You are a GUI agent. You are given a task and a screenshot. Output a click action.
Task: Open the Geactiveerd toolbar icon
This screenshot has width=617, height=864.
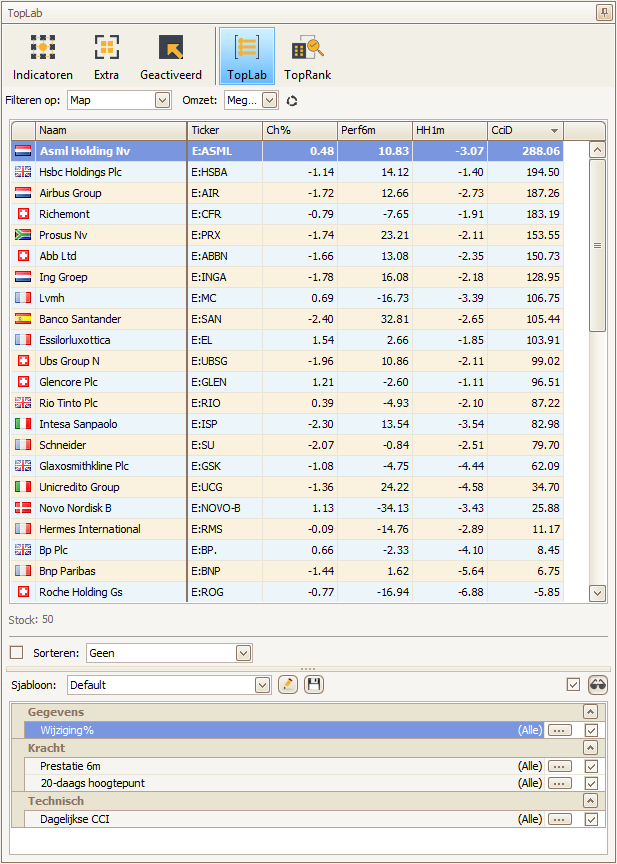170,56
